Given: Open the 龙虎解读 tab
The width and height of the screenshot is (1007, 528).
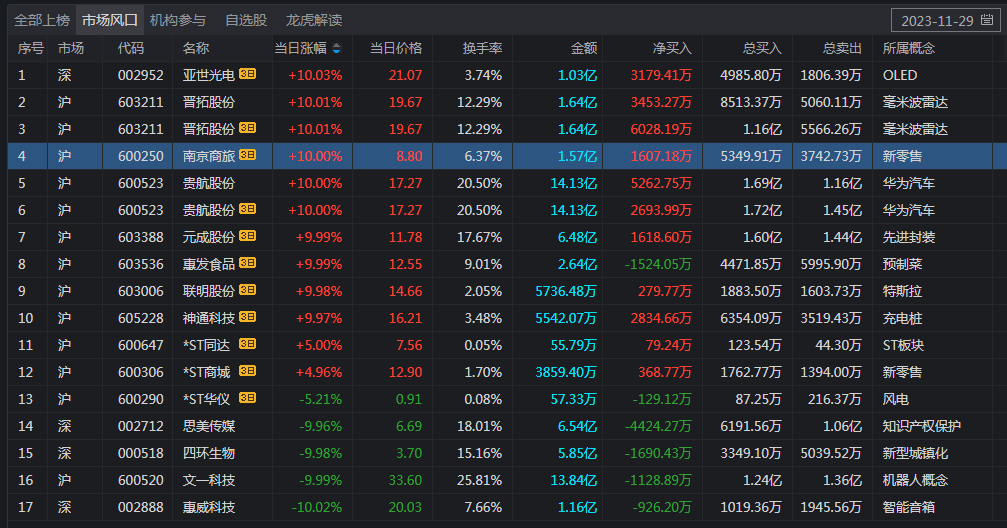Looking at the screenshot, I should pyautogui.click(x=313, y=20).
